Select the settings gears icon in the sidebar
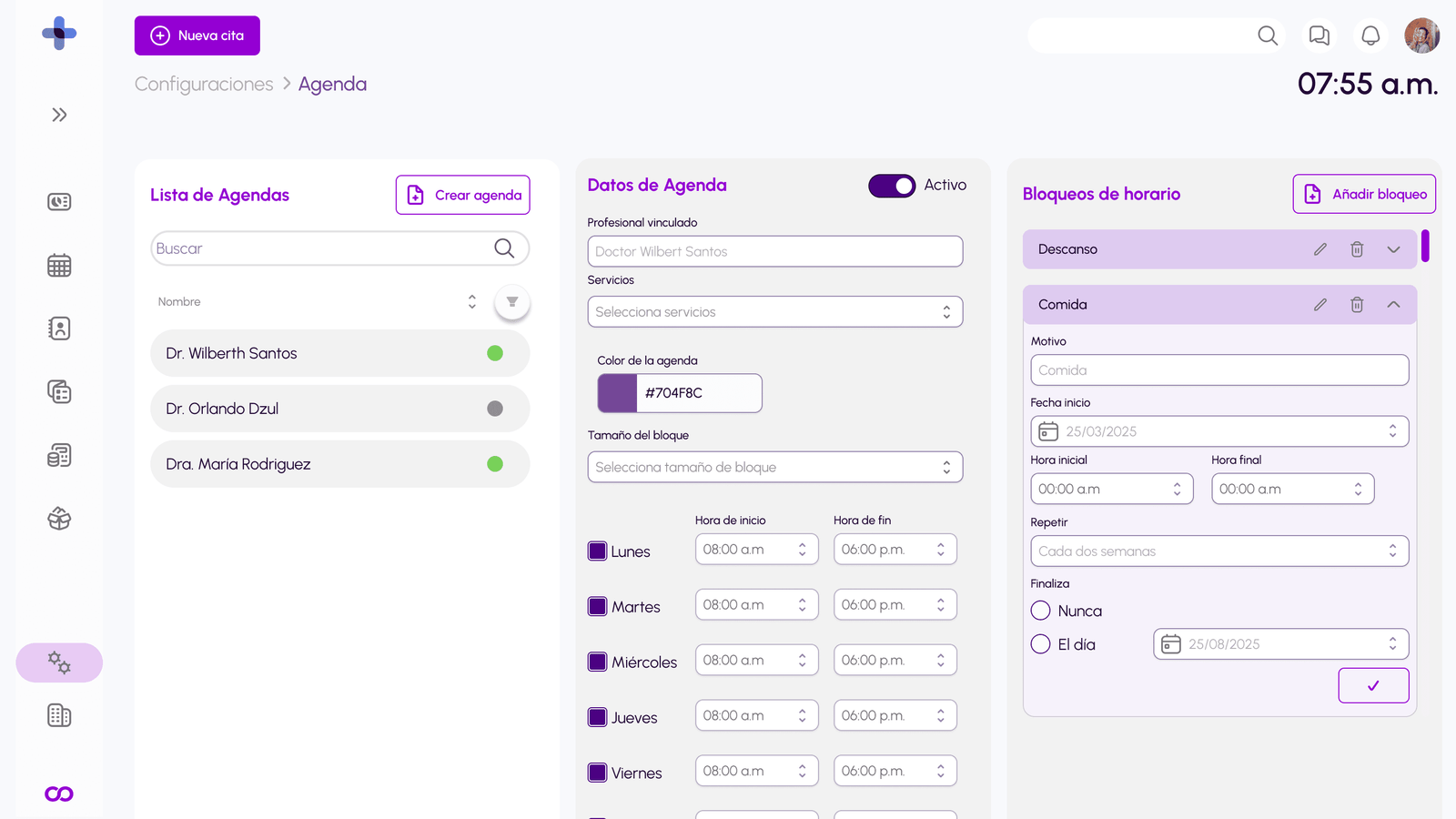1456x819 pixels. click(59, 662)
